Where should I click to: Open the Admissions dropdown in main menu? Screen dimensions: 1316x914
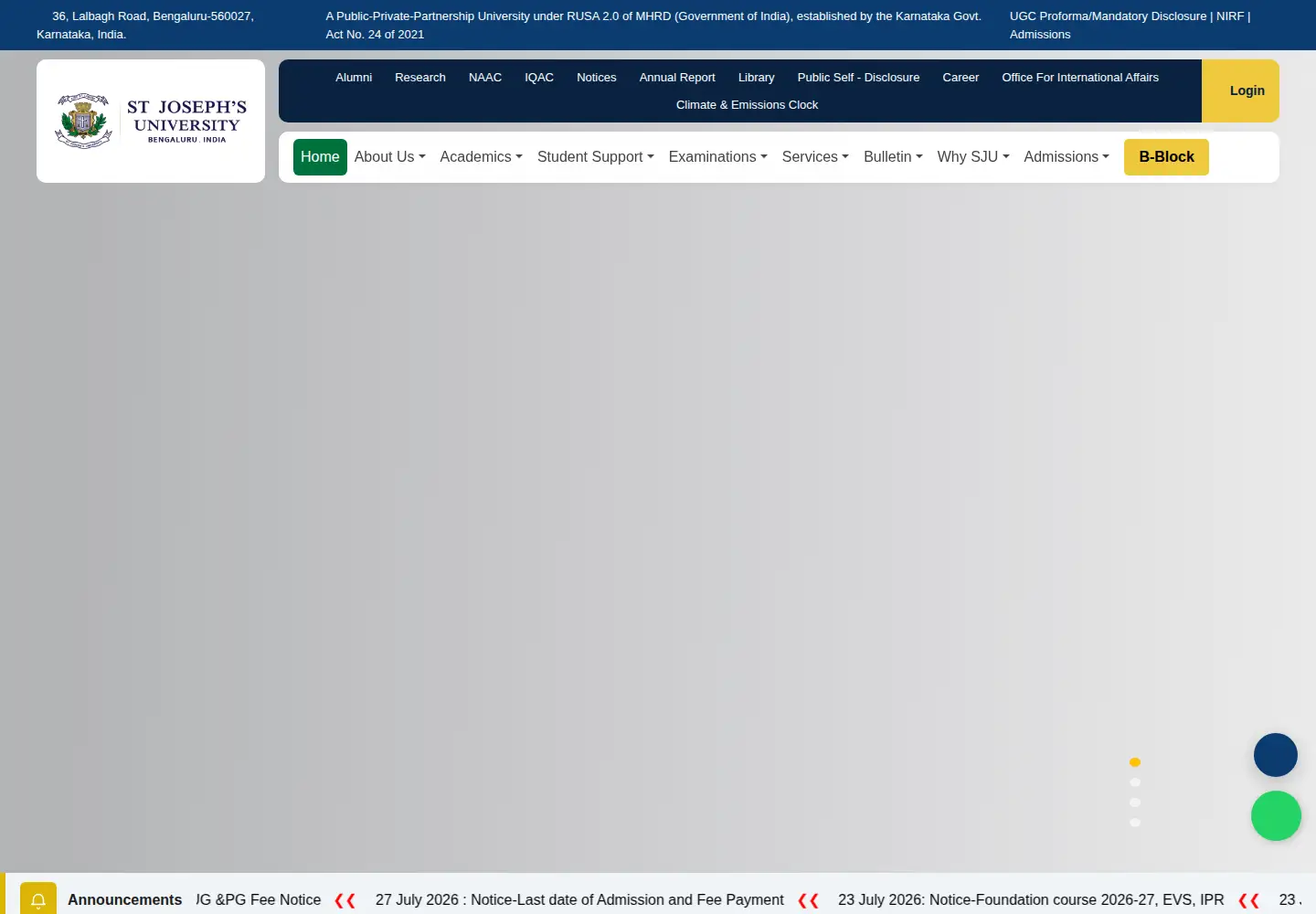1067,157
